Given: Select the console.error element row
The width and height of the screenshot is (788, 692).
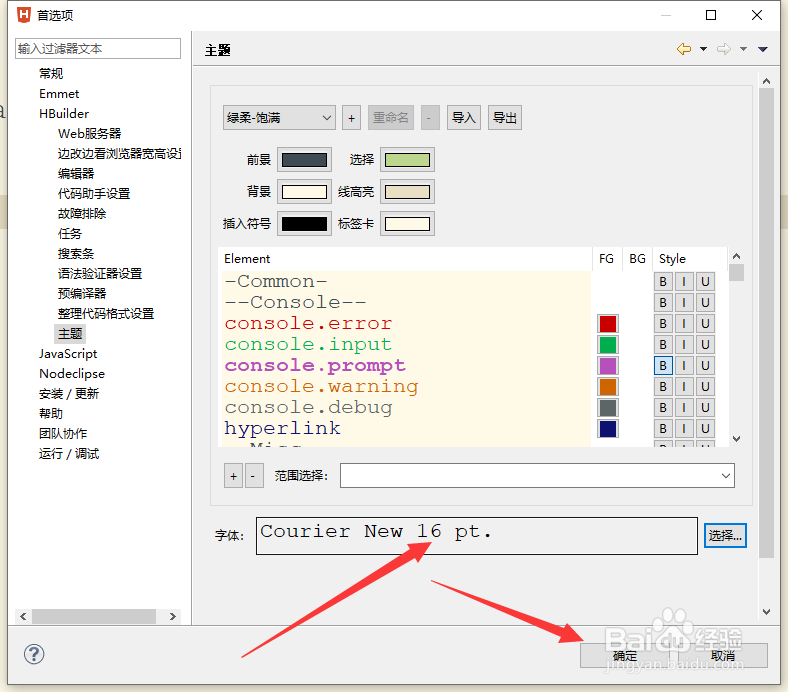Looking at the screenshot, I should pos(406,324).
